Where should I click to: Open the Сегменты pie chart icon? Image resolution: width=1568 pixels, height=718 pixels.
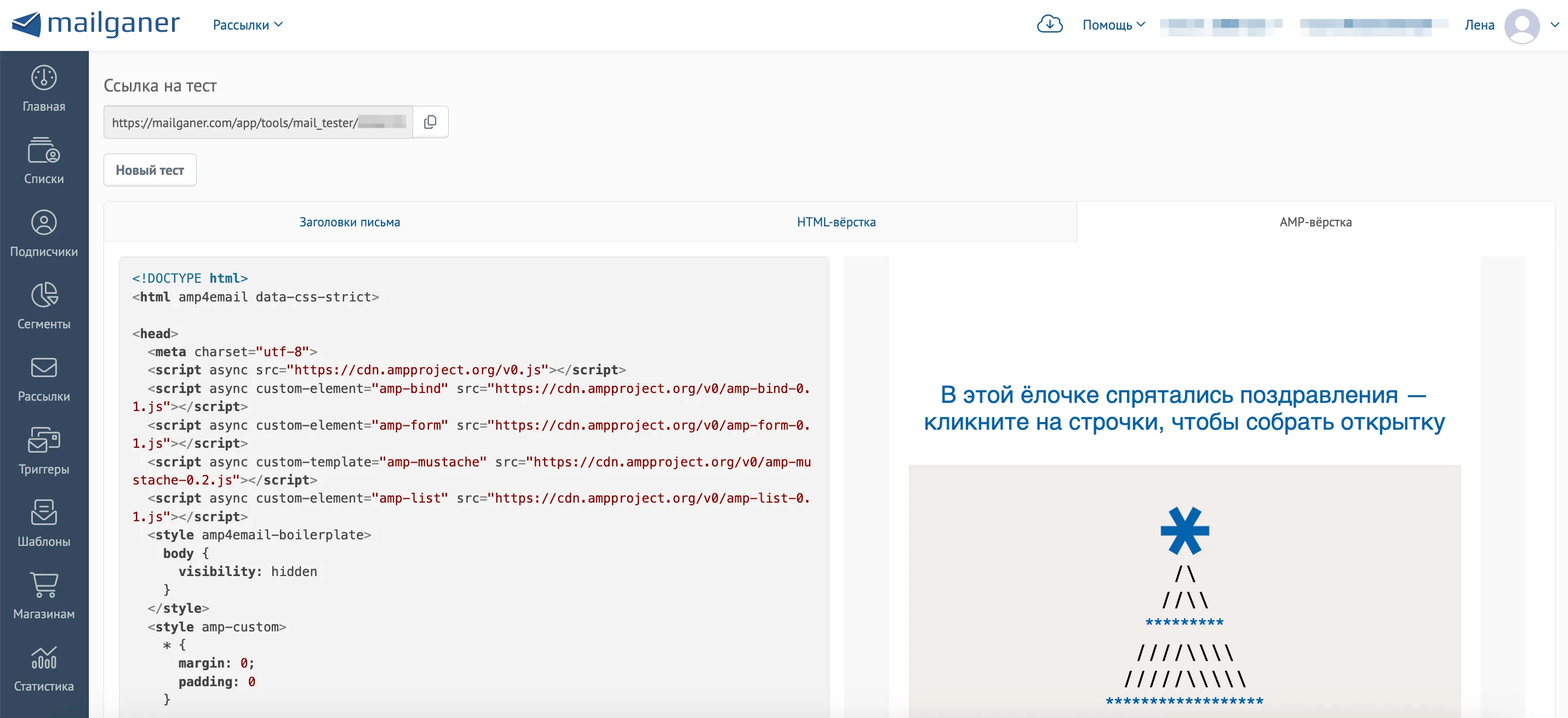click(44, 295)
